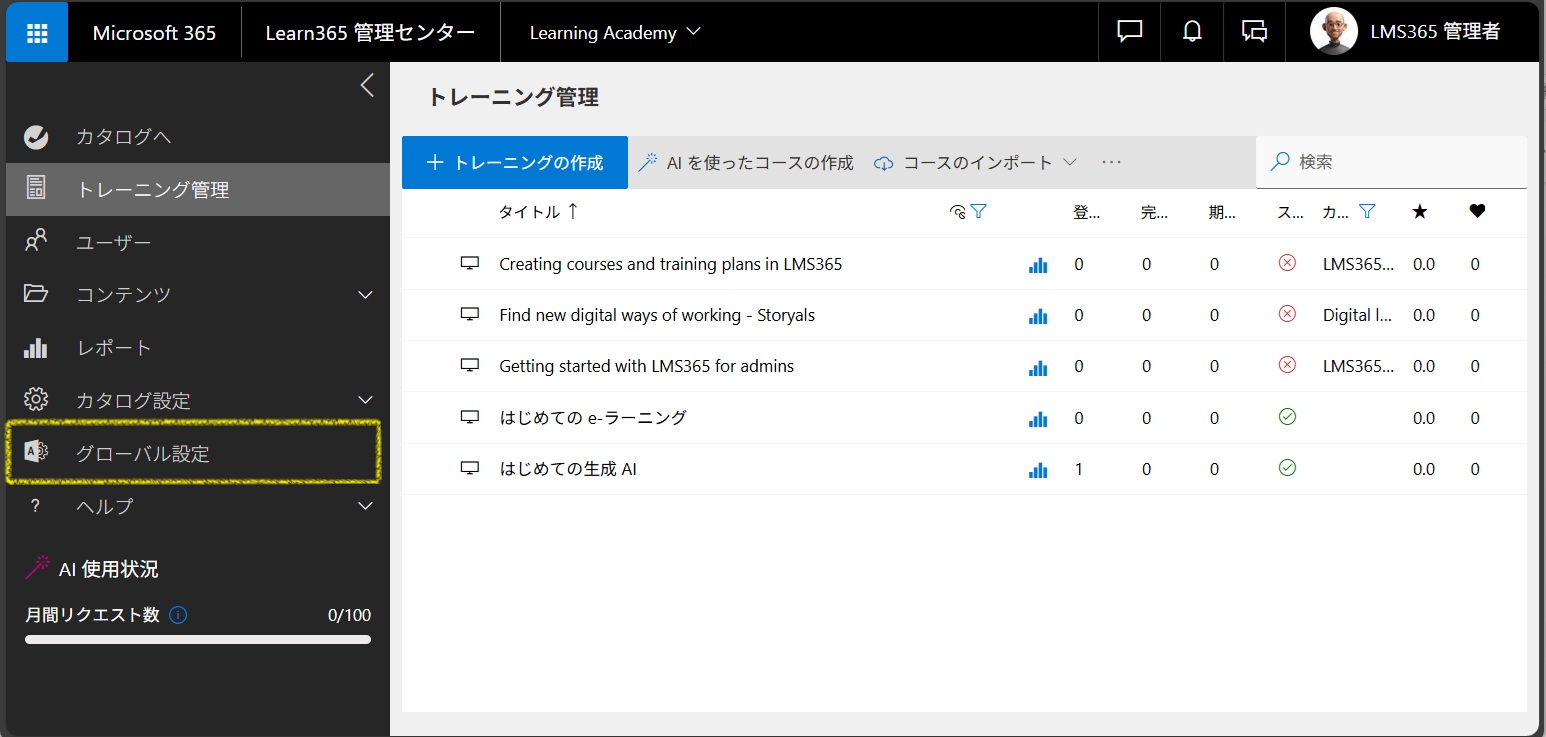The image size is (1546, 737).
Task: Click green published status for はじめての生成 AI
Action: 1287,467
